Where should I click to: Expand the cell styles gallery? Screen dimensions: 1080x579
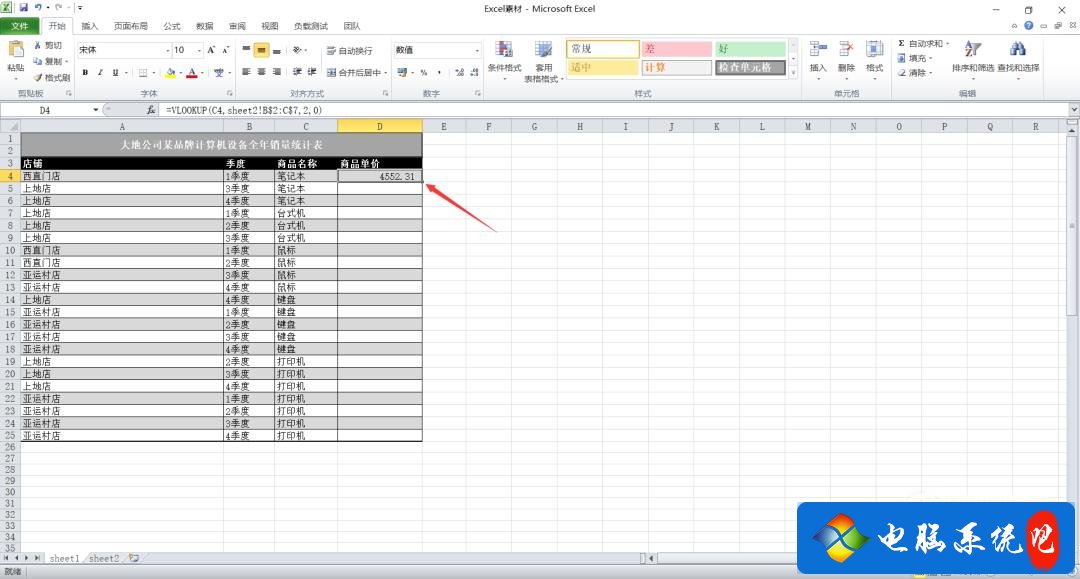click(793, 72)
